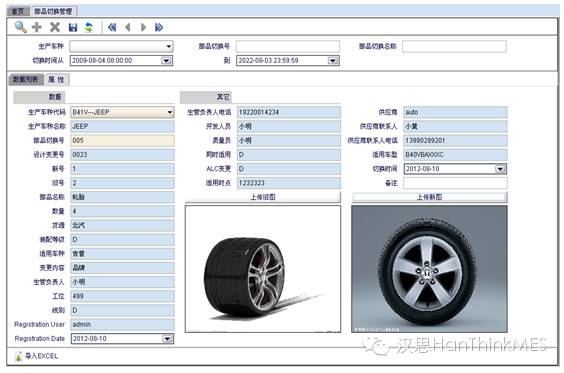Go to first record with double-left arrow
This screenshot has width=564, height=373.
pos(112,27)
